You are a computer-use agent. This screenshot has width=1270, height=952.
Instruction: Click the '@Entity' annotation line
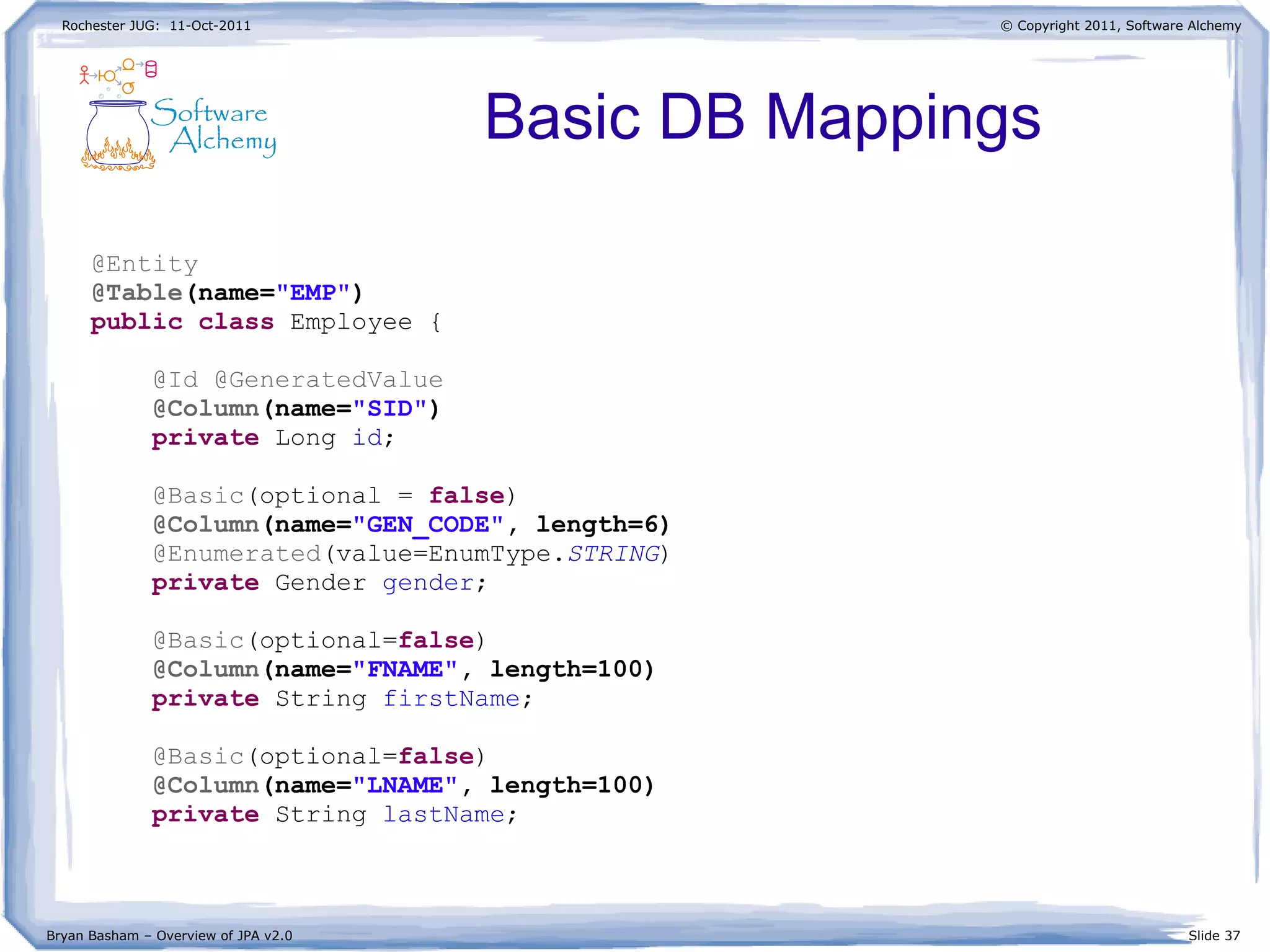click(x=144, y=264)
